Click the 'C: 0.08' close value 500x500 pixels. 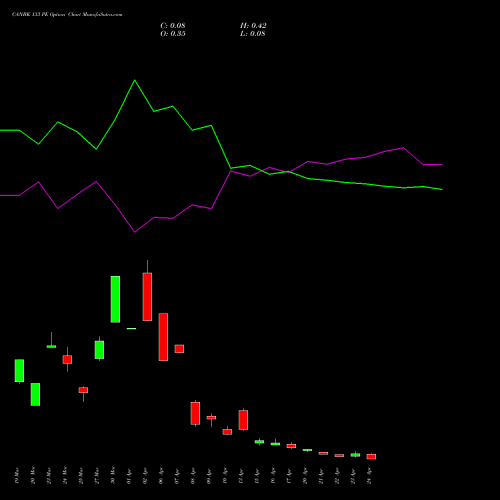click(173, 26)
